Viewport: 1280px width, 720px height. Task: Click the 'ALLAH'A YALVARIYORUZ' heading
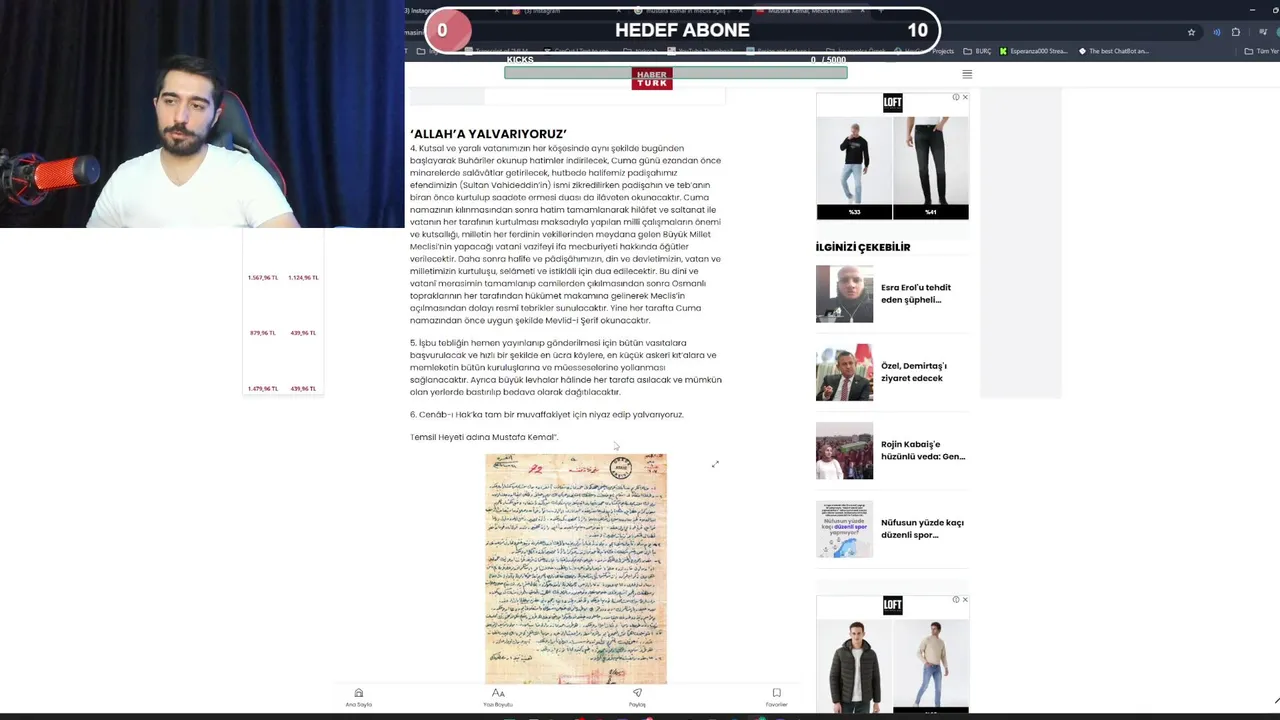click(x=488, y=133)
